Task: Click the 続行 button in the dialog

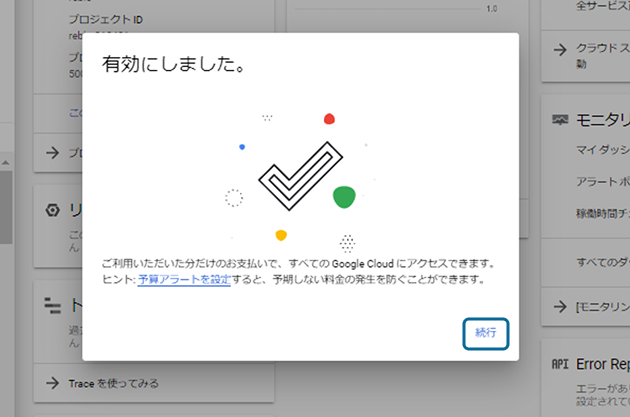Action: [x=486, y=332]
